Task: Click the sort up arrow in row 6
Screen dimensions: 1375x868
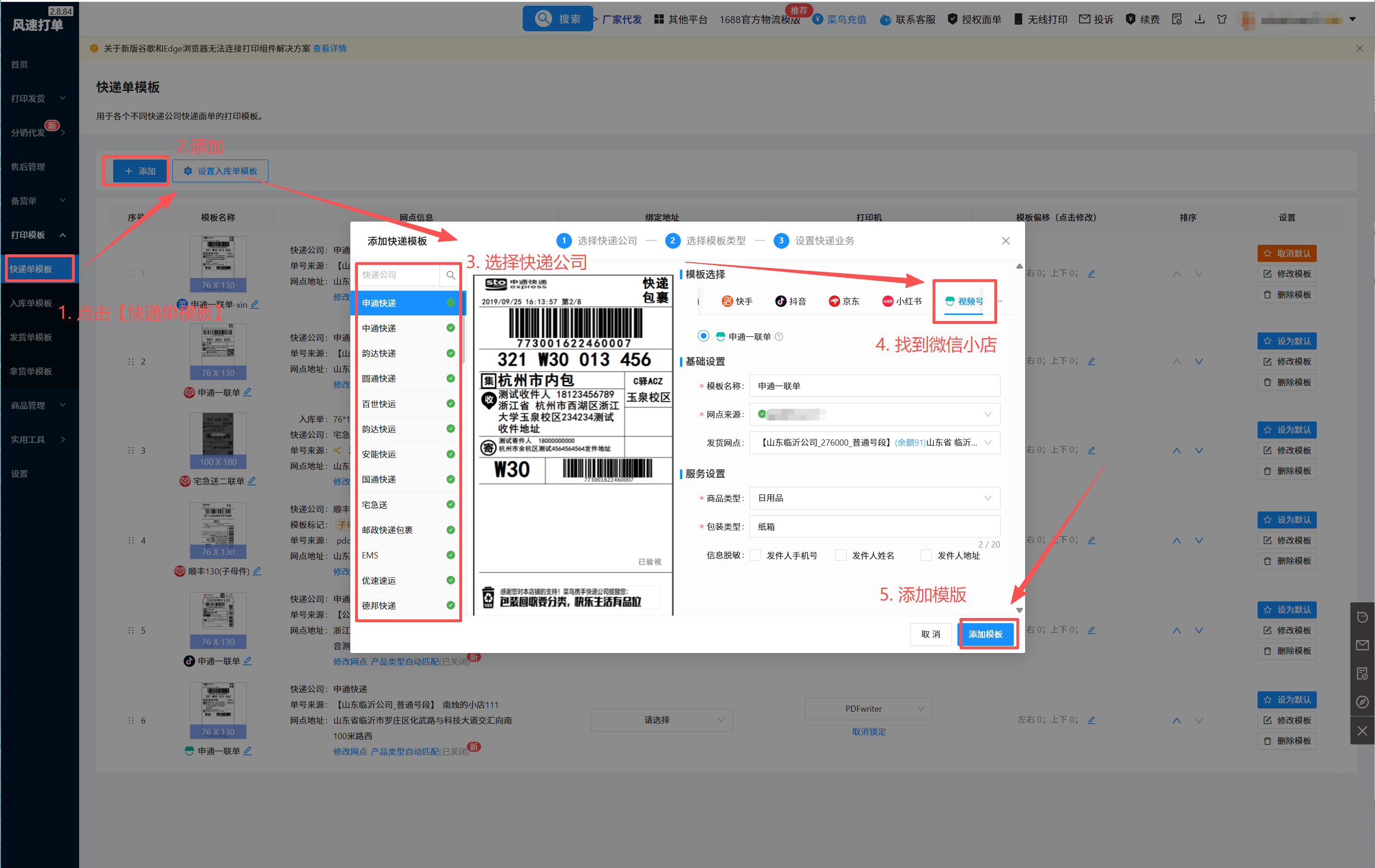Action: coord(1177,721)
